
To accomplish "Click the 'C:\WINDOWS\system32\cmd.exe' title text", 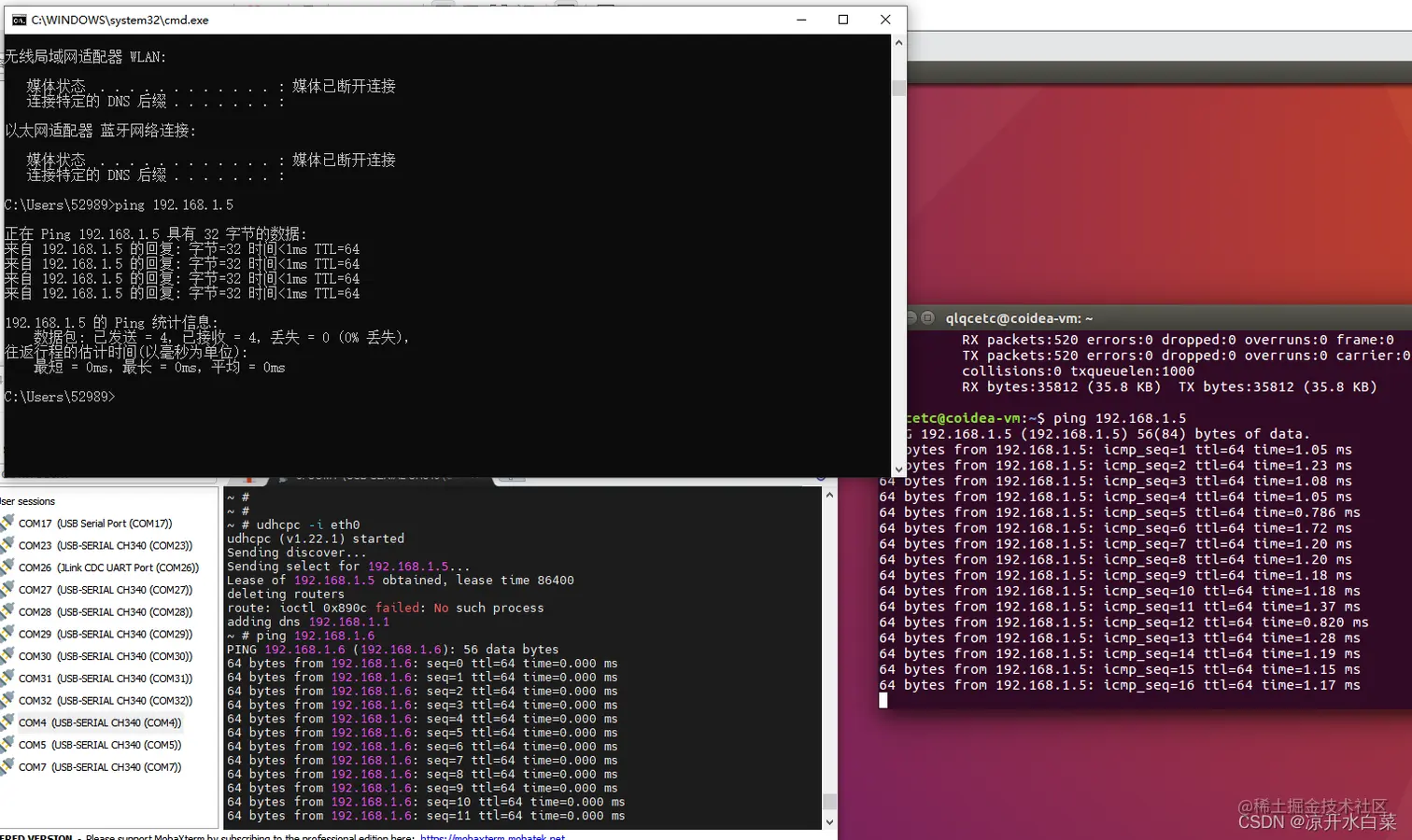I will (120, 20).
